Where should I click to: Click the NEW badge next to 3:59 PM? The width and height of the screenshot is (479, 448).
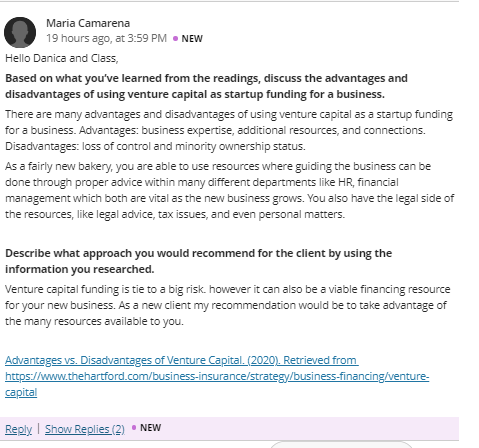pos(192,39)
